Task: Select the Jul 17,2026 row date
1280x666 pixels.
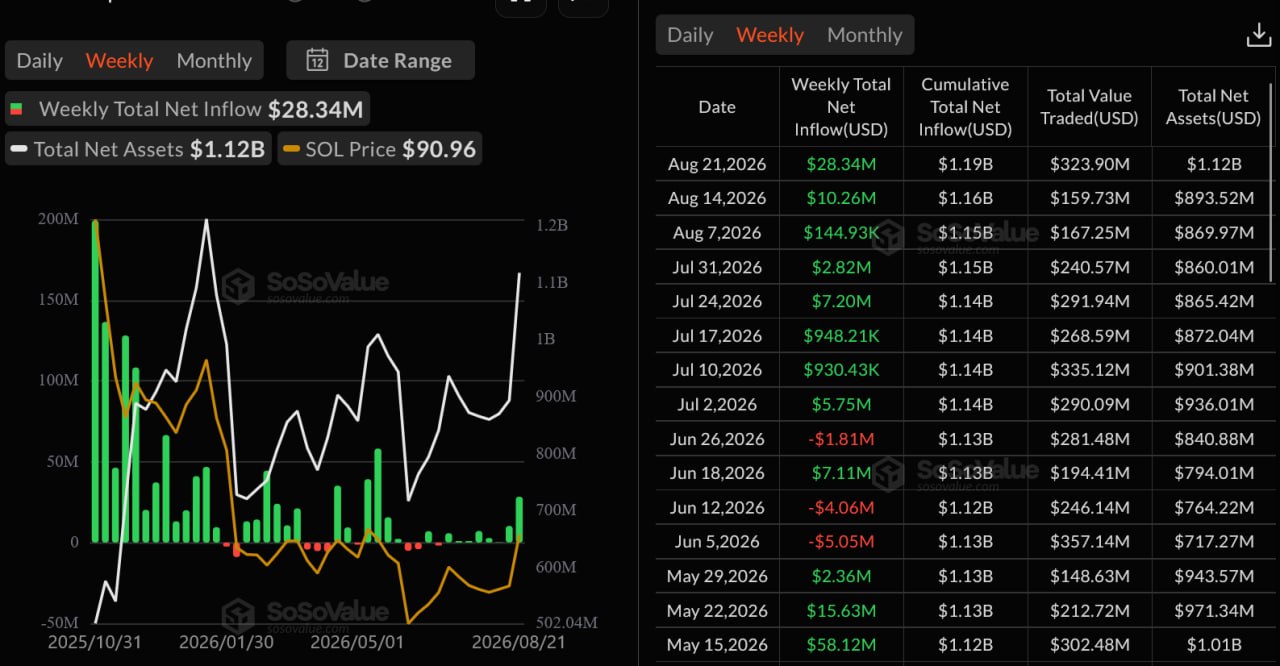Action: tap(717, 336)
